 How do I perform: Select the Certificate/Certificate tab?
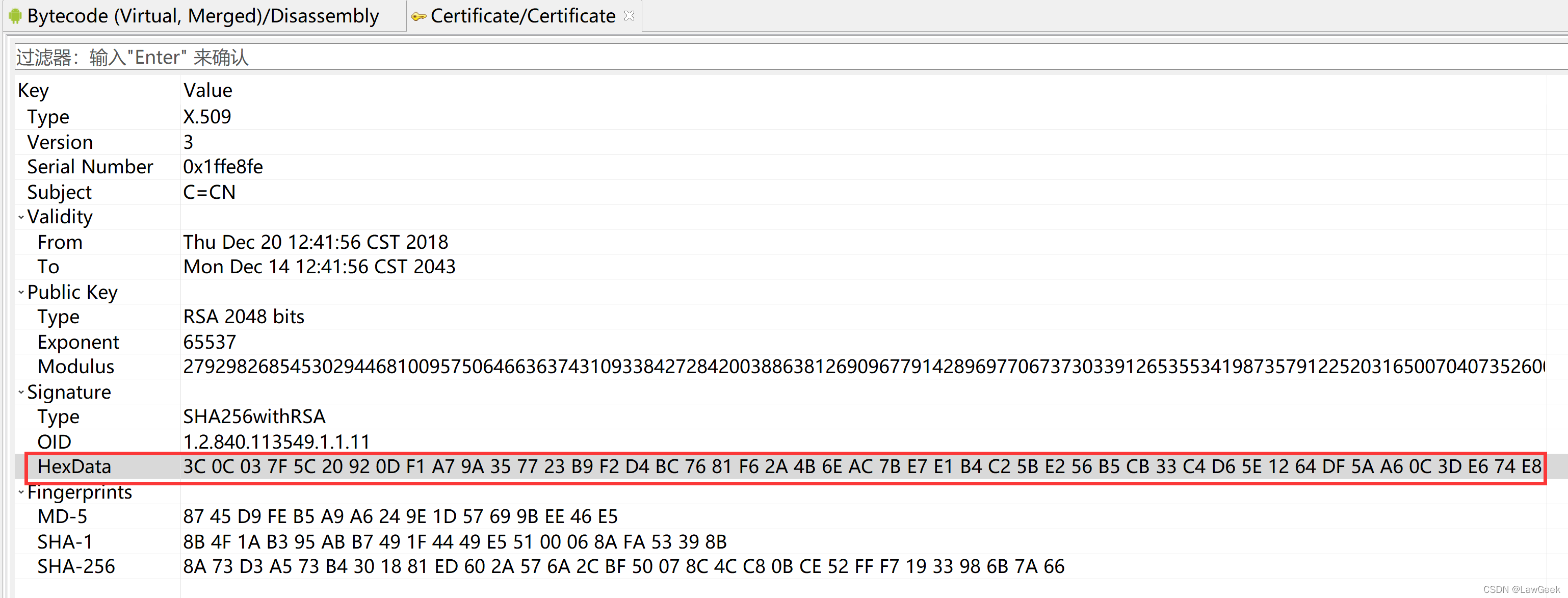523,16
